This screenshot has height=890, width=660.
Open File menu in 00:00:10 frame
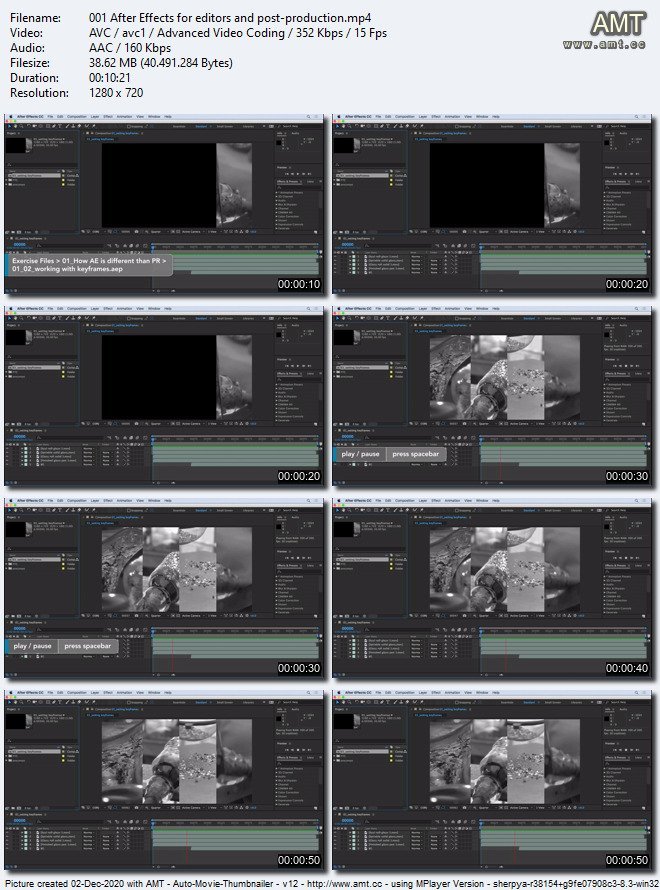pos(50,116)
